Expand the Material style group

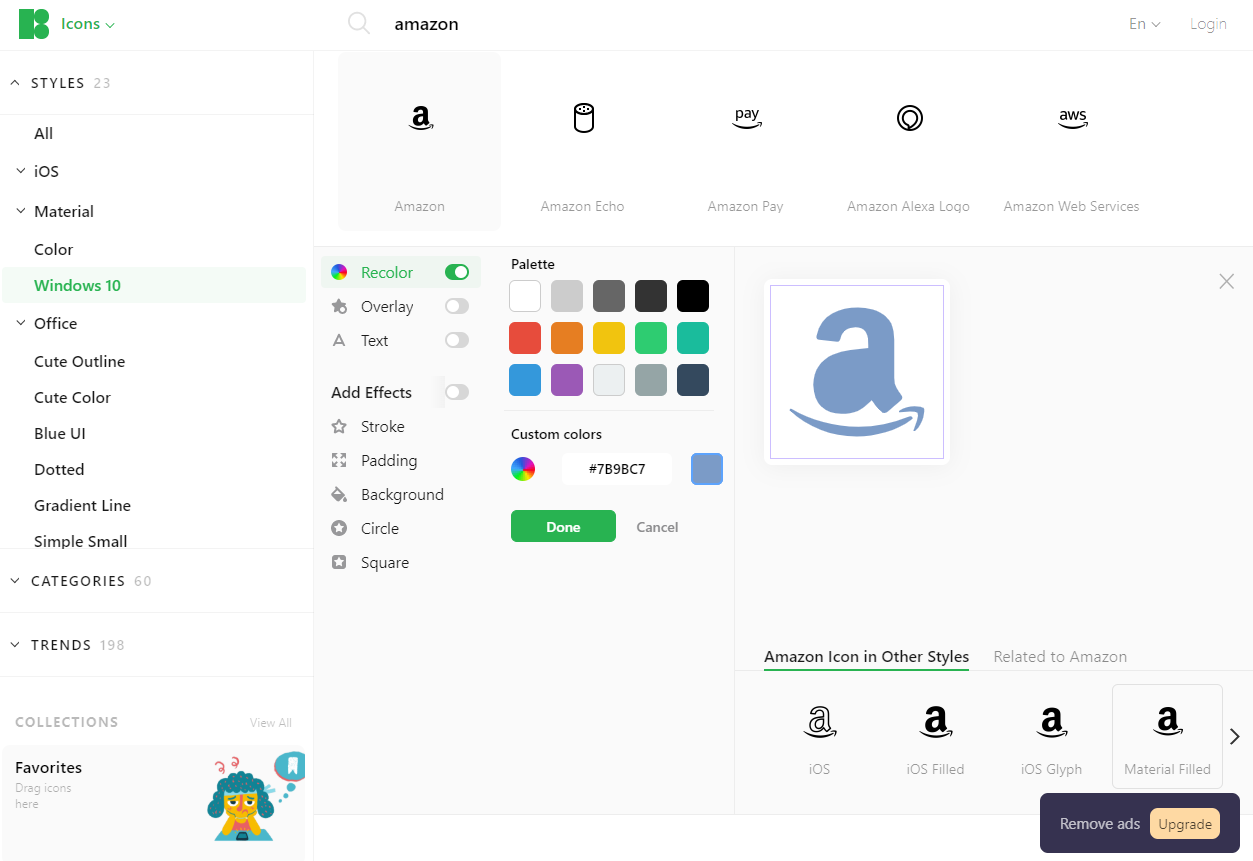[x=20, y=211]
